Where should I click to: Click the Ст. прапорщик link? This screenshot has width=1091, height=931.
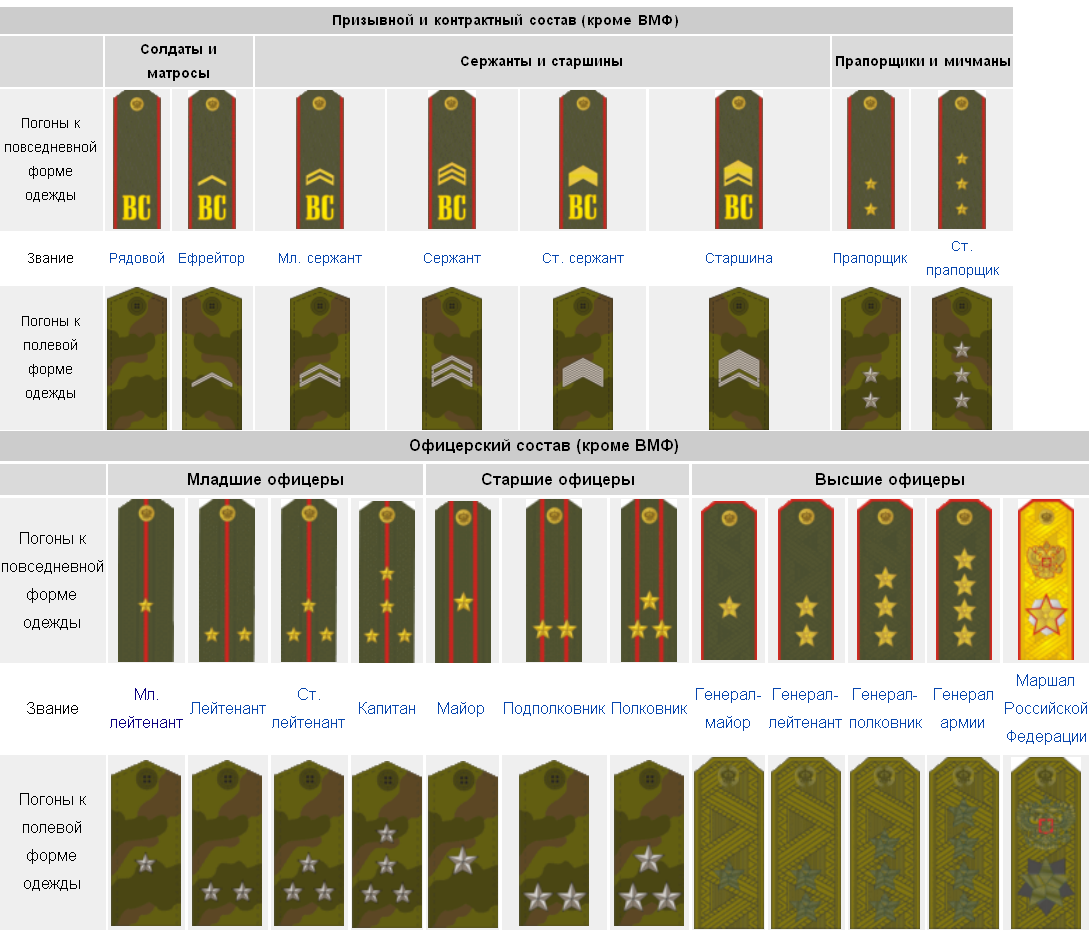[x=962, y=258]
